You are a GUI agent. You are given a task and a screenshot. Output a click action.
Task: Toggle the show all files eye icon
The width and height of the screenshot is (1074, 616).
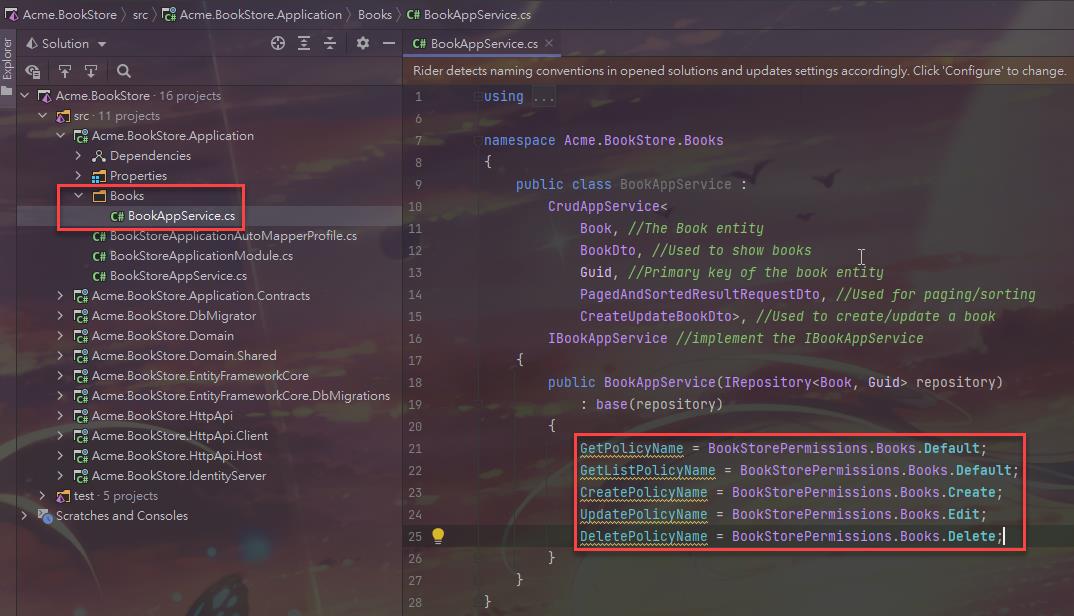pyautogui.click(x=33, y=71)
